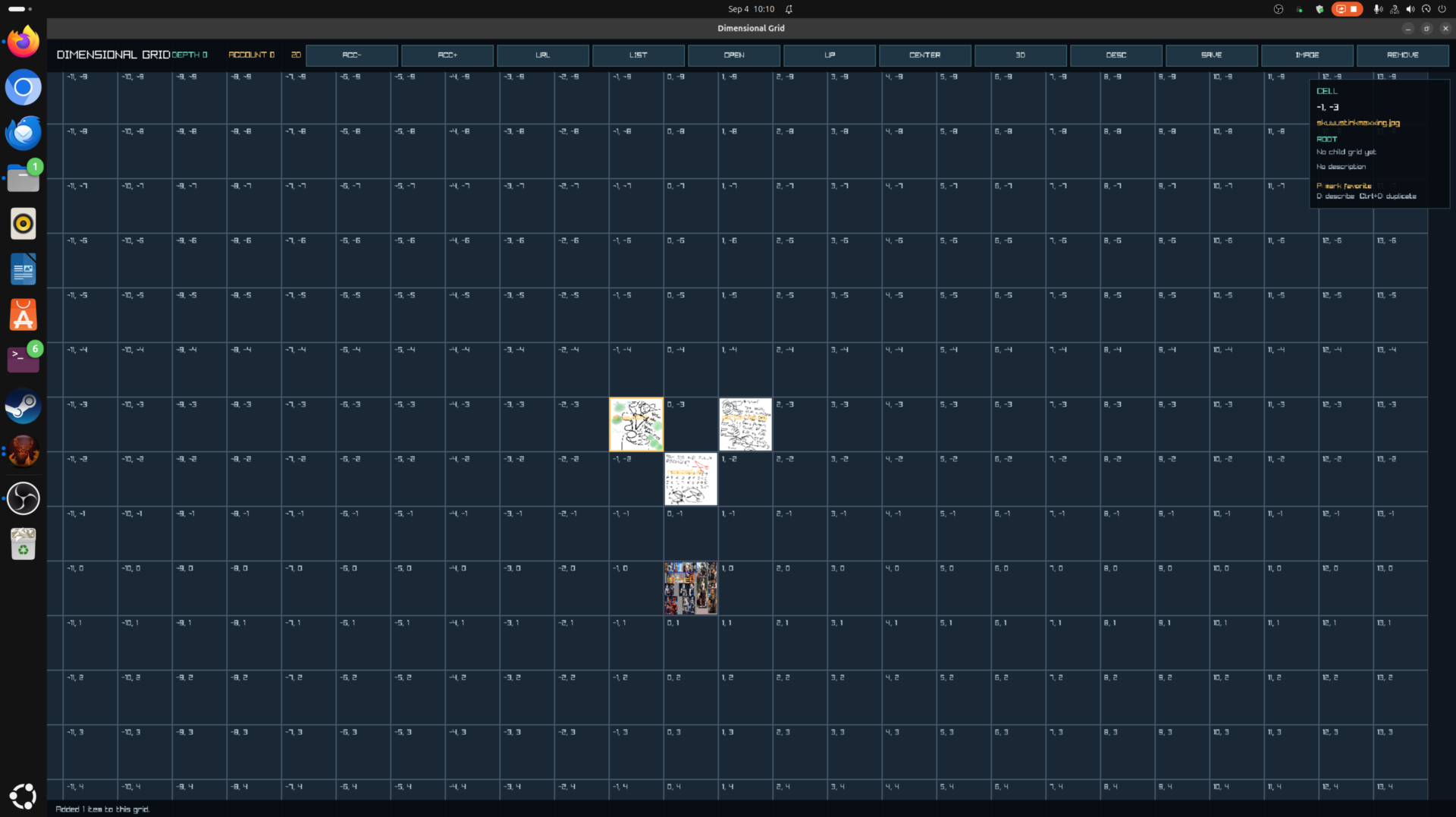The image size is (1456, 817).
Task: Click the REMOVE button
Action: 1403,55
